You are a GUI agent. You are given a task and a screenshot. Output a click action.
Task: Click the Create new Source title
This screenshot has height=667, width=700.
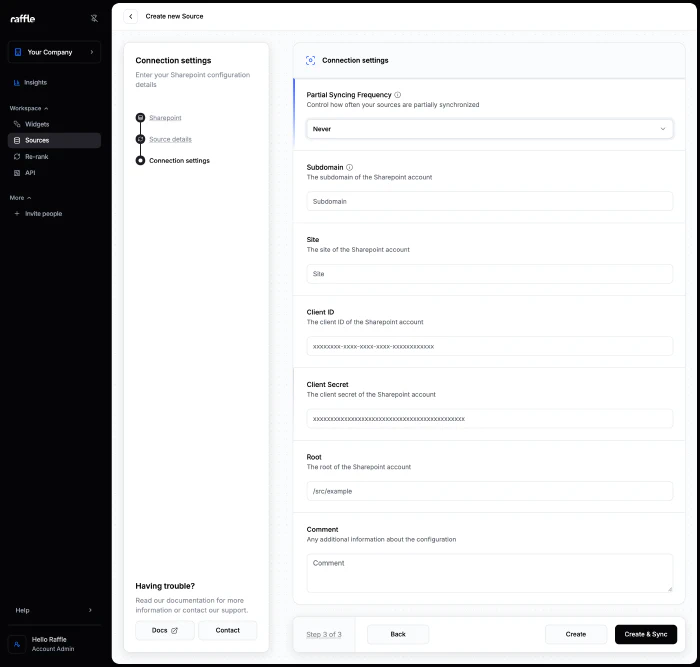click(174, 17)
